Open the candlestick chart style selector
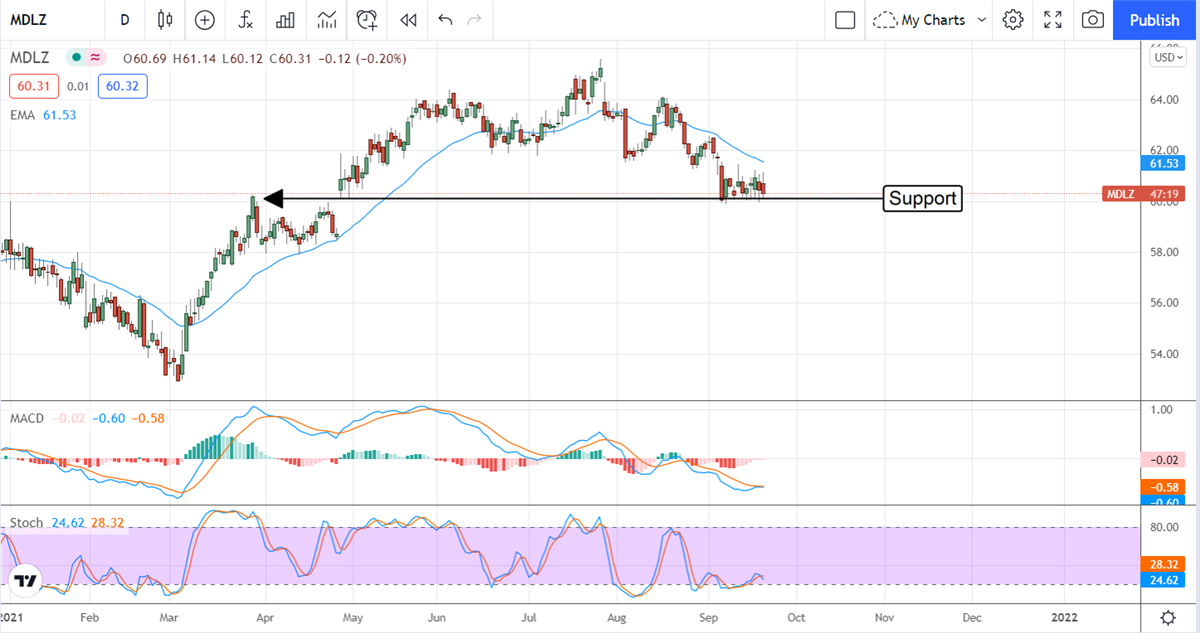Screen dimensions: 1200x633 click(x=165, y=19)
